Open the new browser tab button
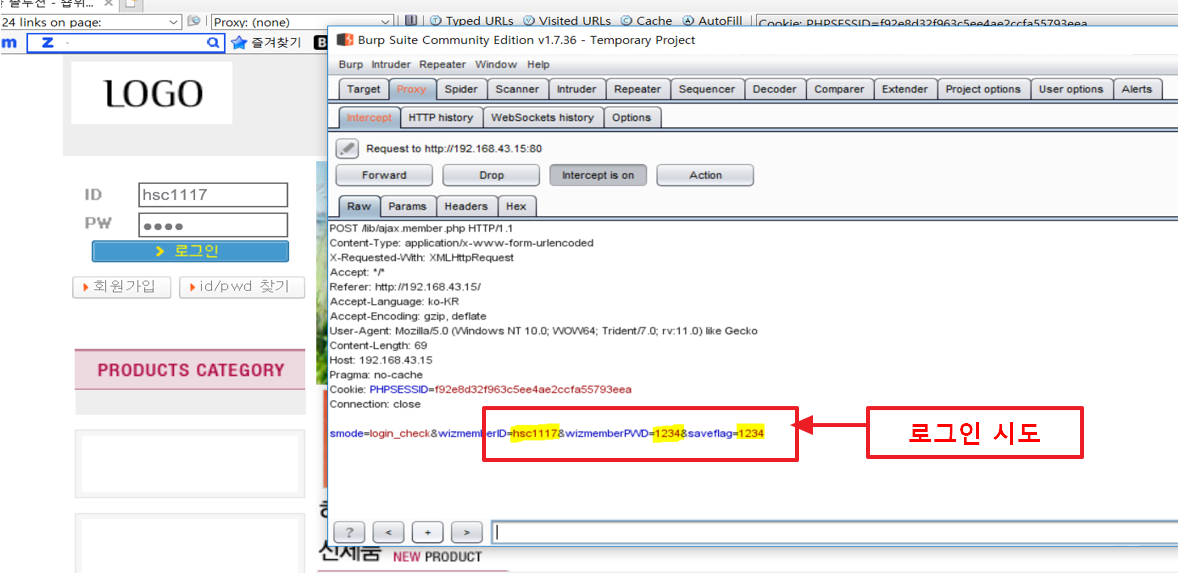The width and height of the screenshot is (1178, 588). pyautogui.click(x=131, y=5)
